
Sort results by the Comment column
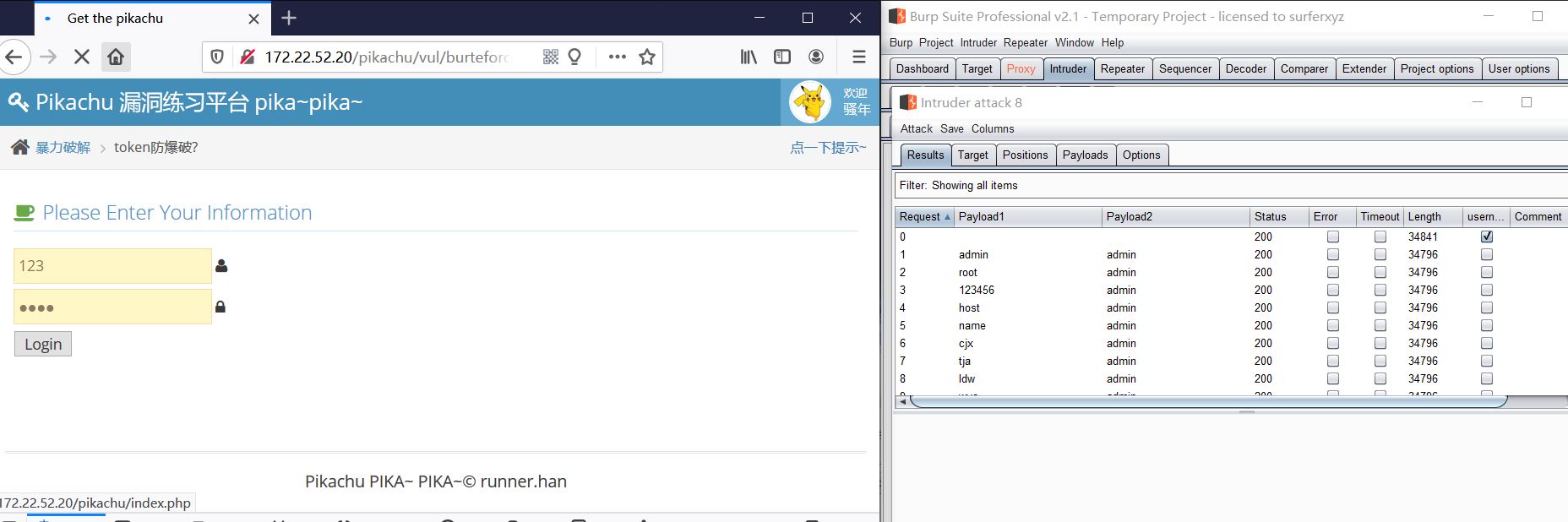tap(1538, 216)
